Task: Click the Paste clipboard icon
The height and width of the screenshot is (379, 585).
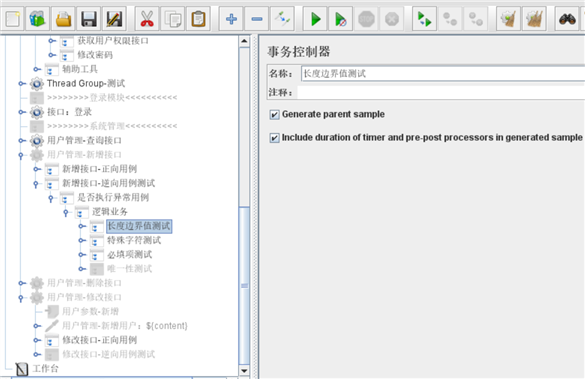Action: point(198,19)
